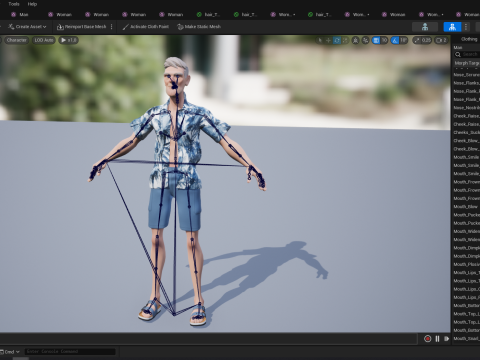480x360 pixels.
Task: Open camera speed 2 setting
Action: 441,40
